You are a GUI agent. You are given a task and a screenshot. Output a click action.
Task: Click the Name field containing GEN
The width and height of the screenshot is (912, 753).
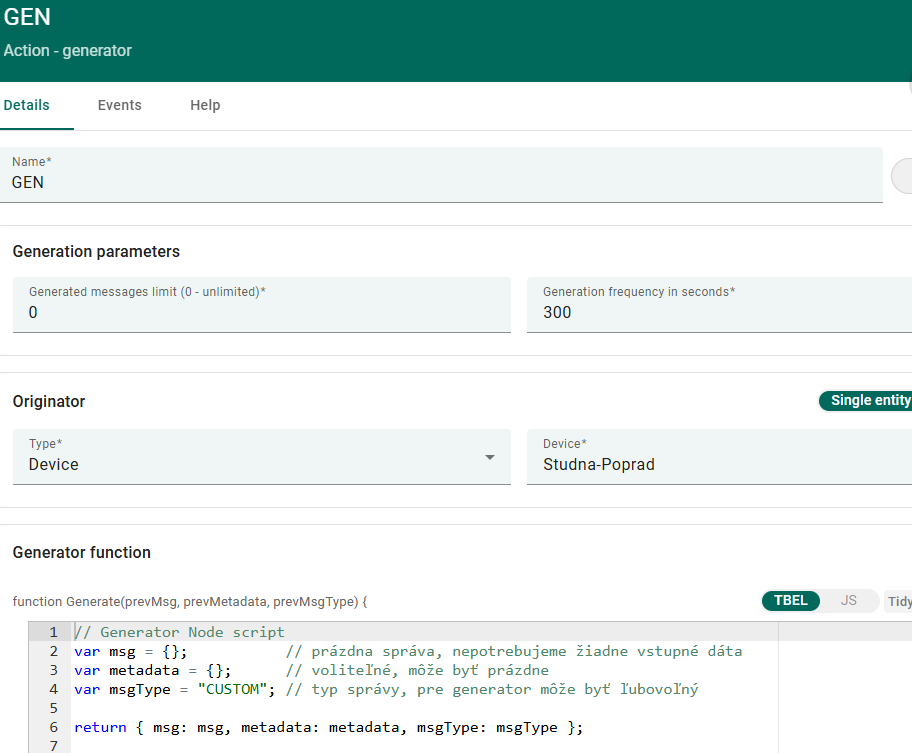click(x=440, y=182)
